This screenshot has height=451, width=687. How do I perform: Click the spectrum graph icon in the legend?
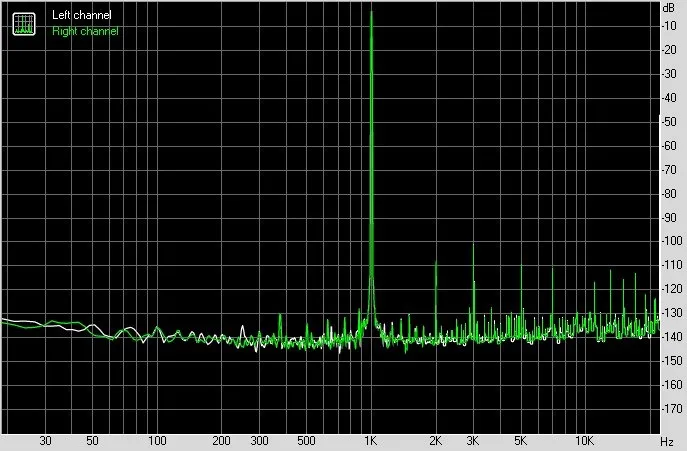pos(24,24)
